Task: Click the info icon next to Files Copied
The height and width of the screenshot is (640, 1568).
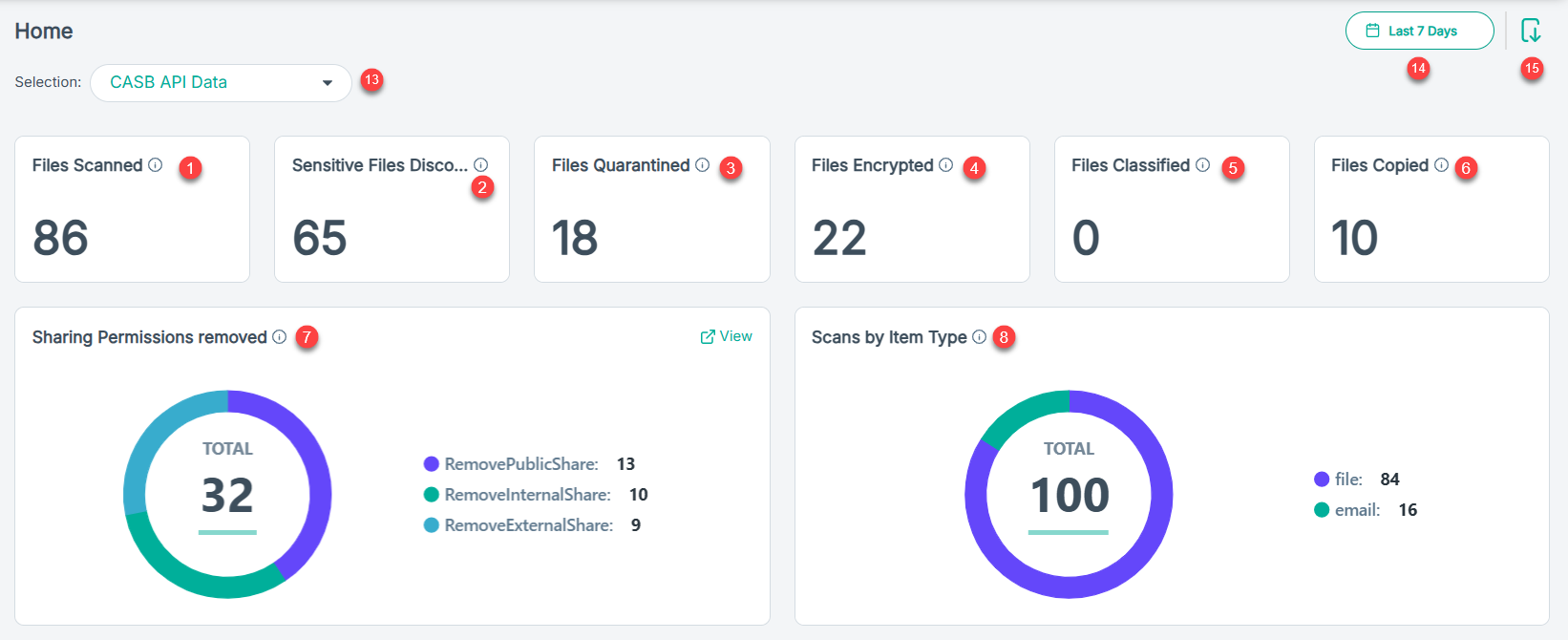Action: pos(1441,165)
